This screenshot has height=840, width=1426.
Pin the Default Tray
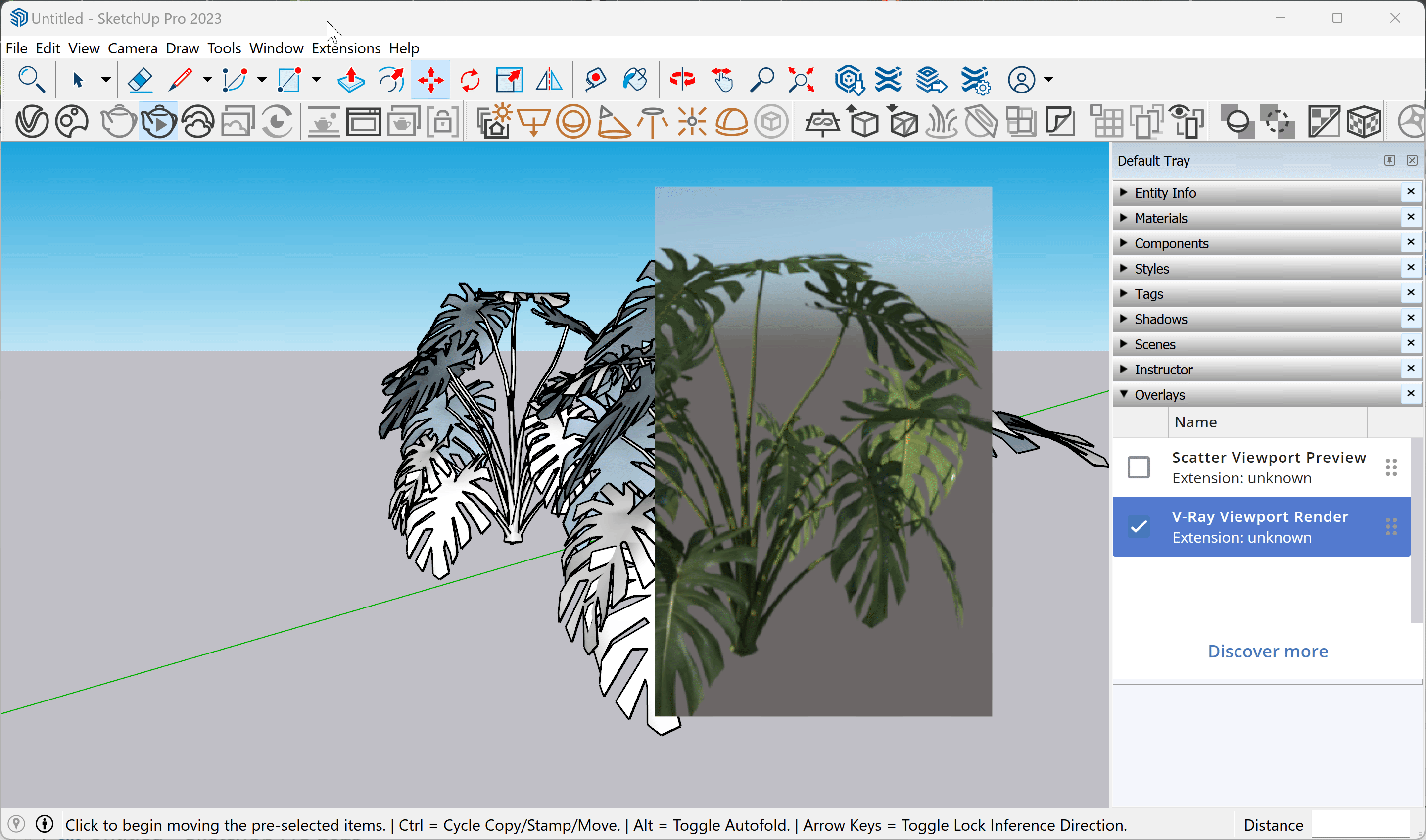(1390, 160)
